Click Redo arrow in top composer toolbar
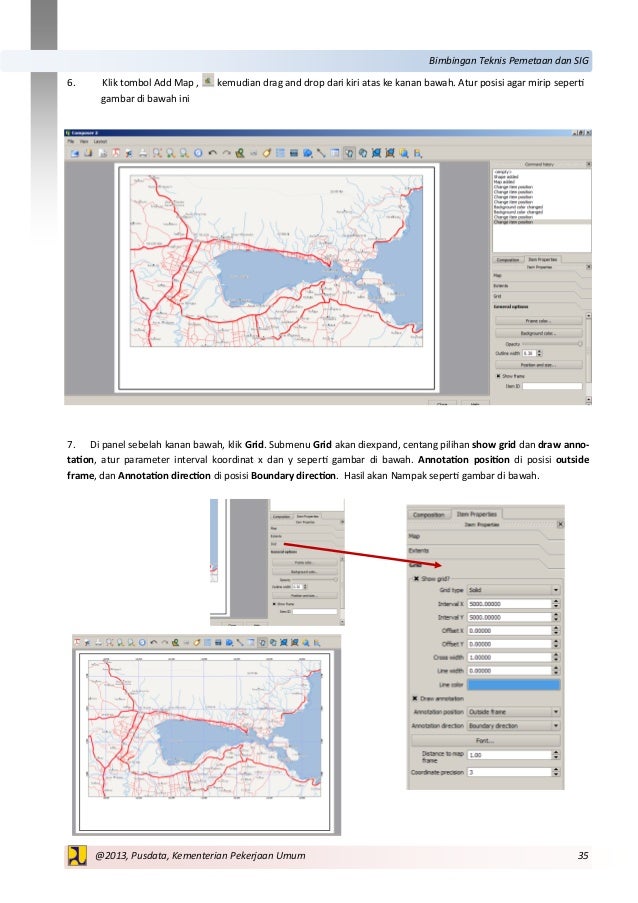The image size is (638, 903). [226, 153]
